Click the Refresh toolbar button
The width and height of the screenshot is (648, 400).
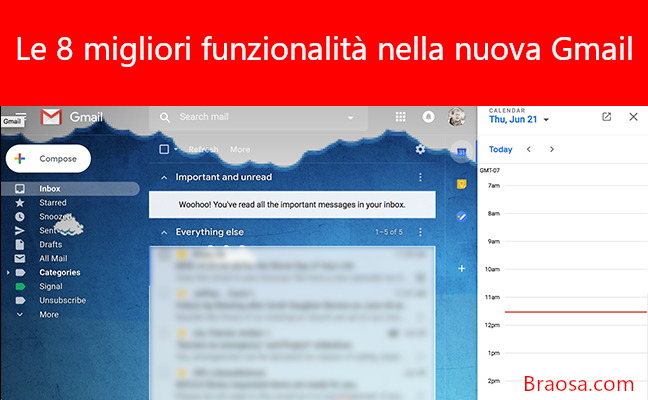(203, 150)
